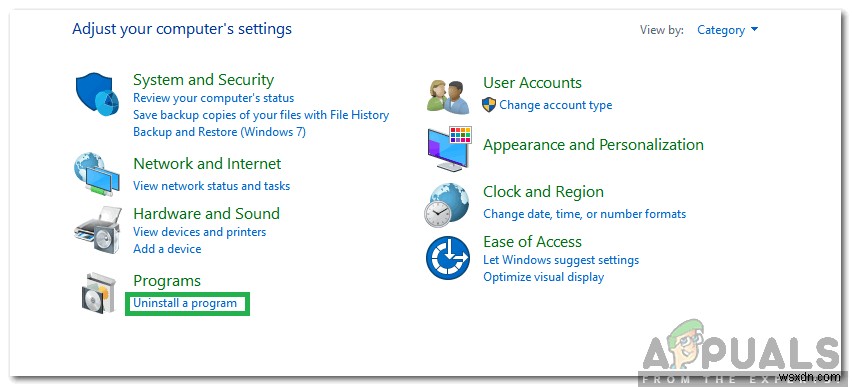Select View network status and tasks
This screenshot has height=387, width=852.
211,186
